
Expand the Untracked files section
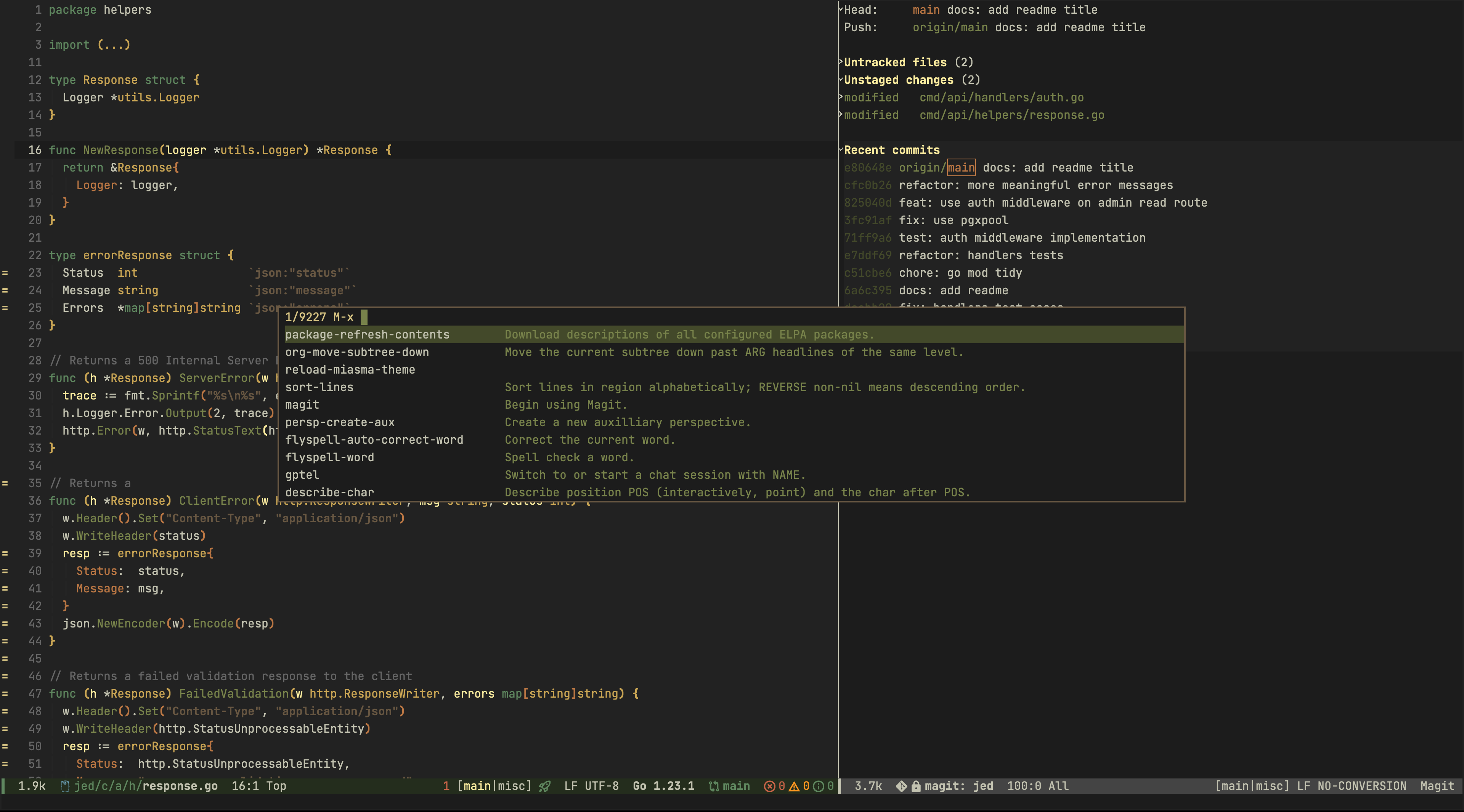click(841, 61)
